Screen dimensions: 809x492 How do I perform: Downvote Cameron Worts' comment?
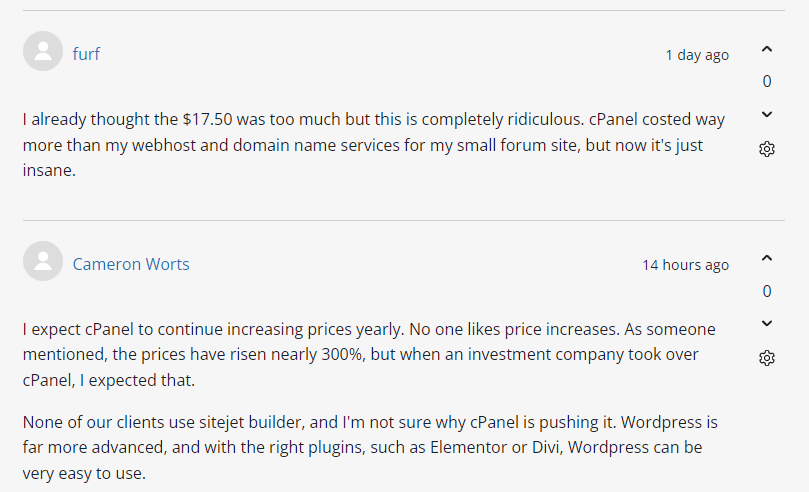[767, 323]
